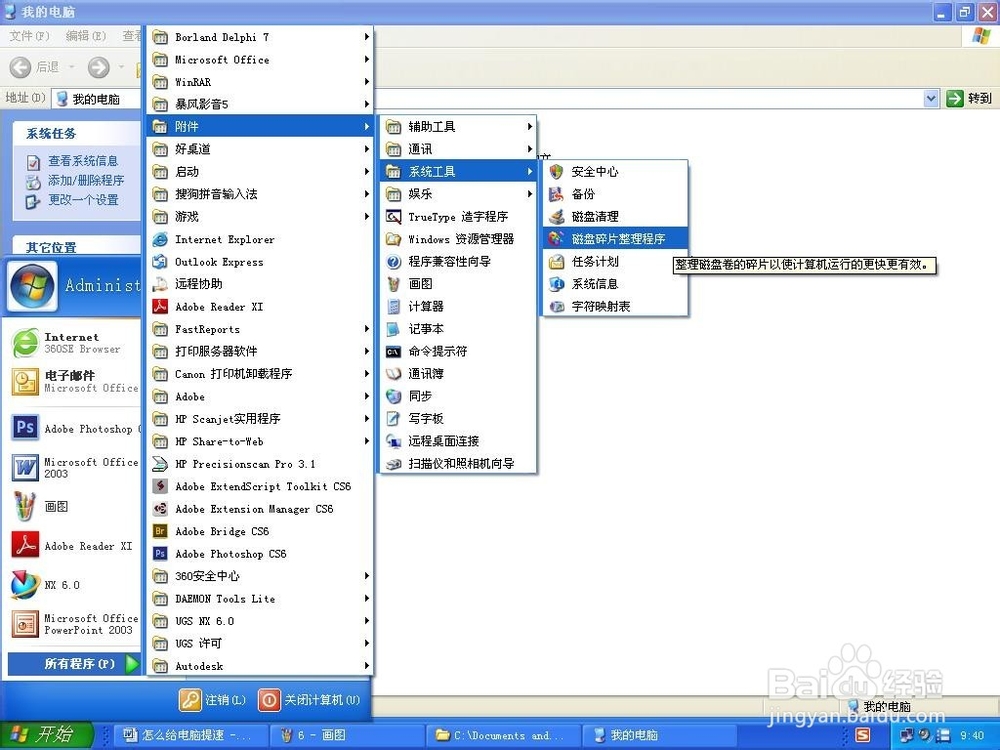Expand the 娱乐 submenu

pos(458,194)
